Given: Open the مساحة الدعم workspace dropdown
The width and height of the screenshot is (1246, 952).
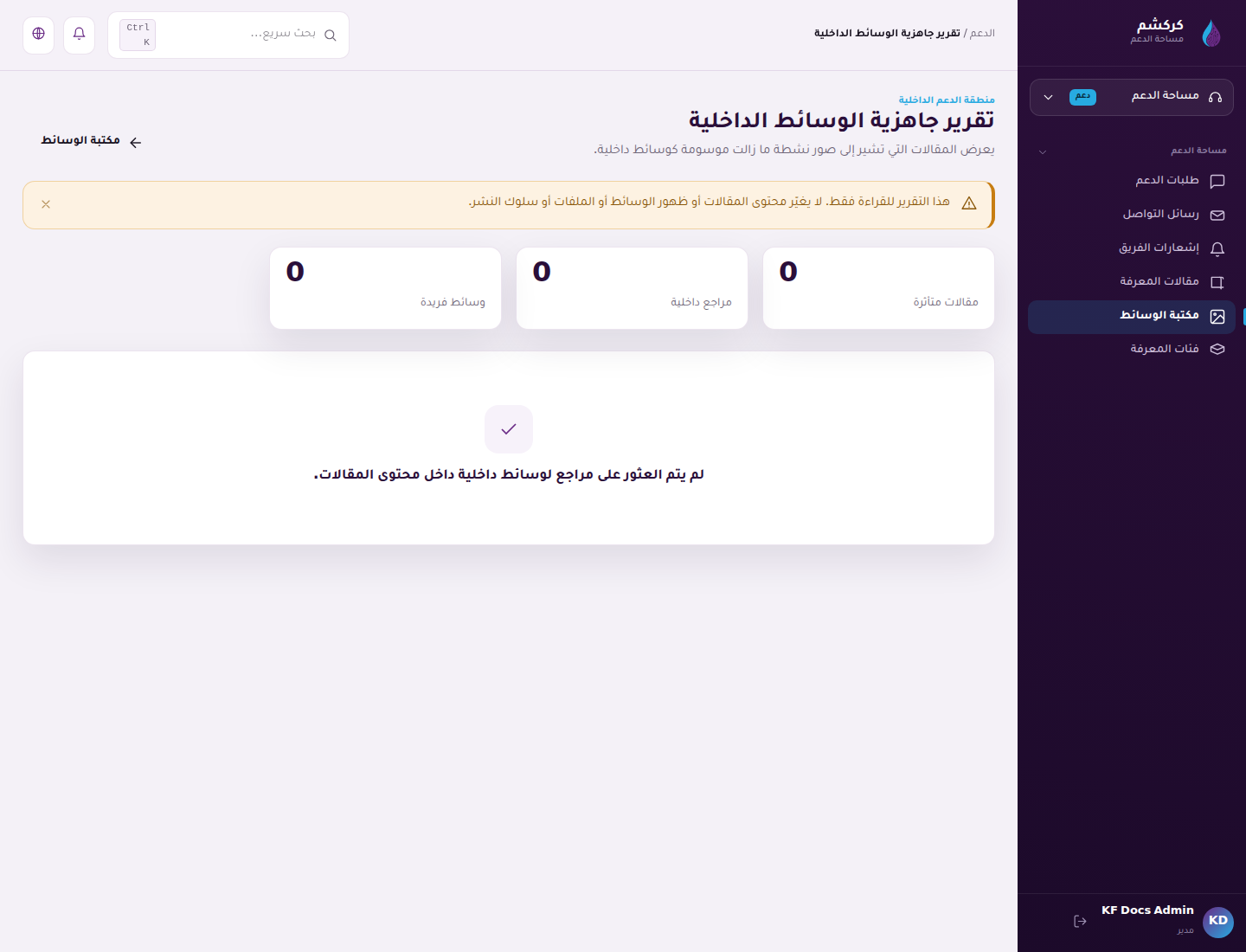Looking at the screenshot, I should pyautogui.click(x=1132, y=97).
